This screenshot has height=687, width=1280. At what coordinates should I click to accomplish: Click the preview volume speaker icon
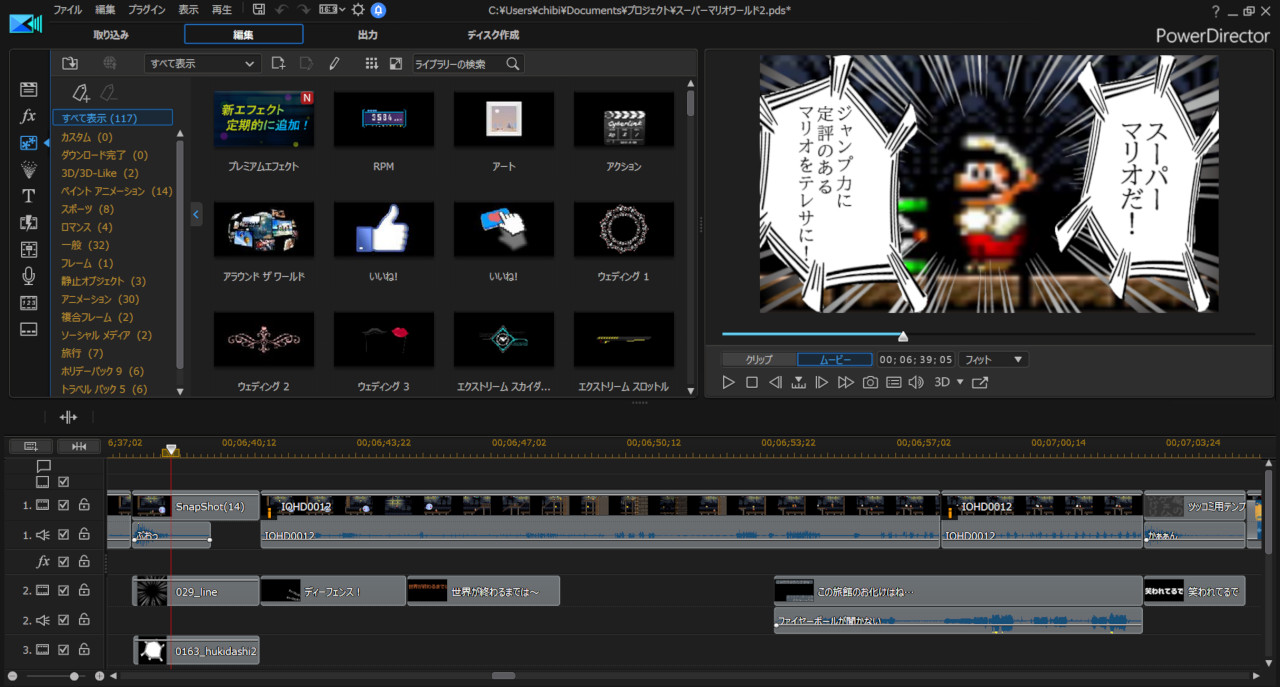(916, 382)
